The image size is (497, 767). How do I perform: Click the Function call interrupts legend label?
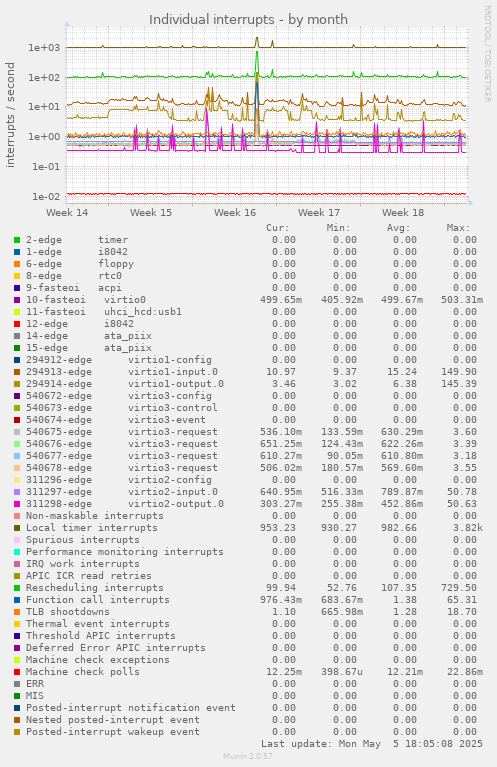(98, 600)
